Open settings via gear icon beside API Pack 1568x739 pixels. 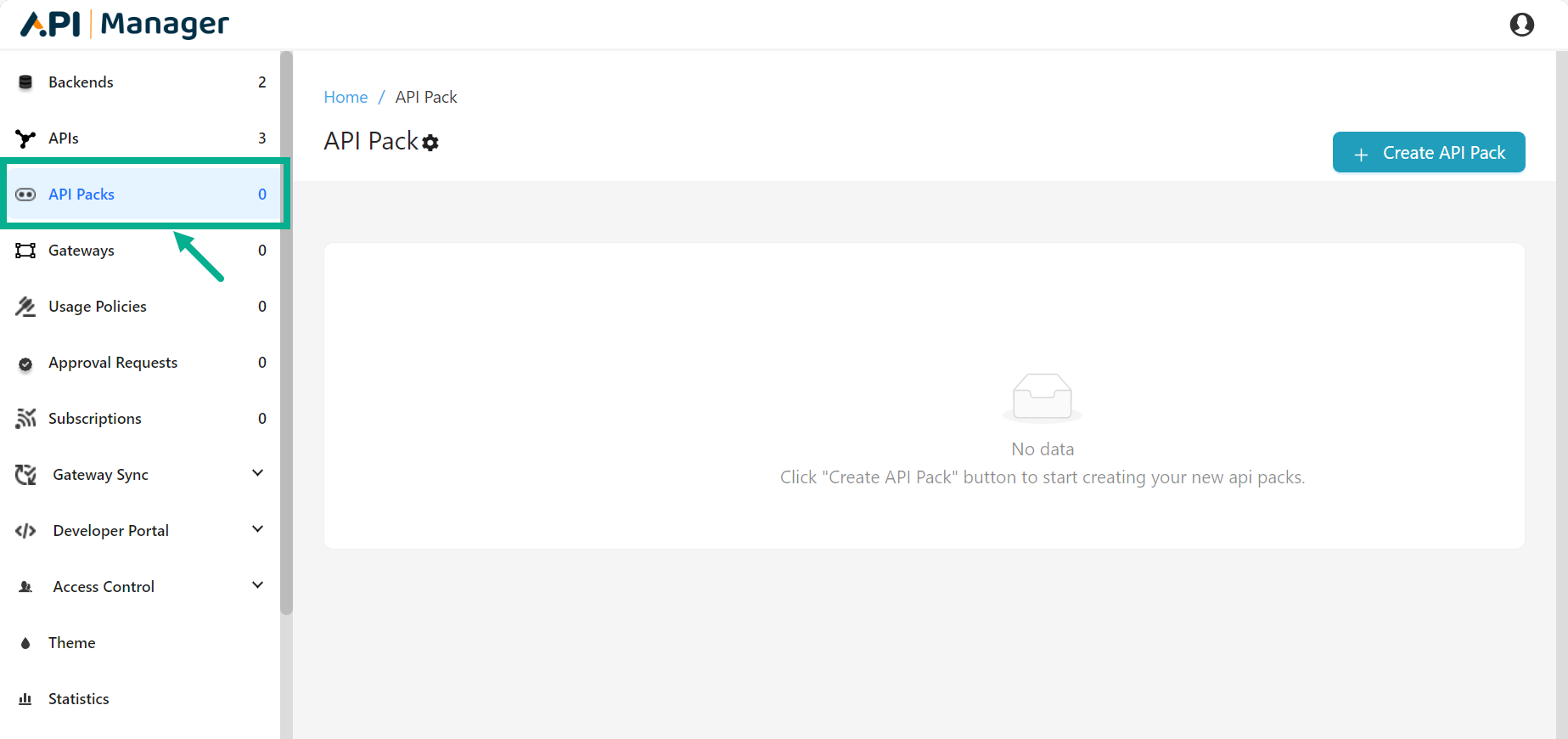(x=431, y=143)
